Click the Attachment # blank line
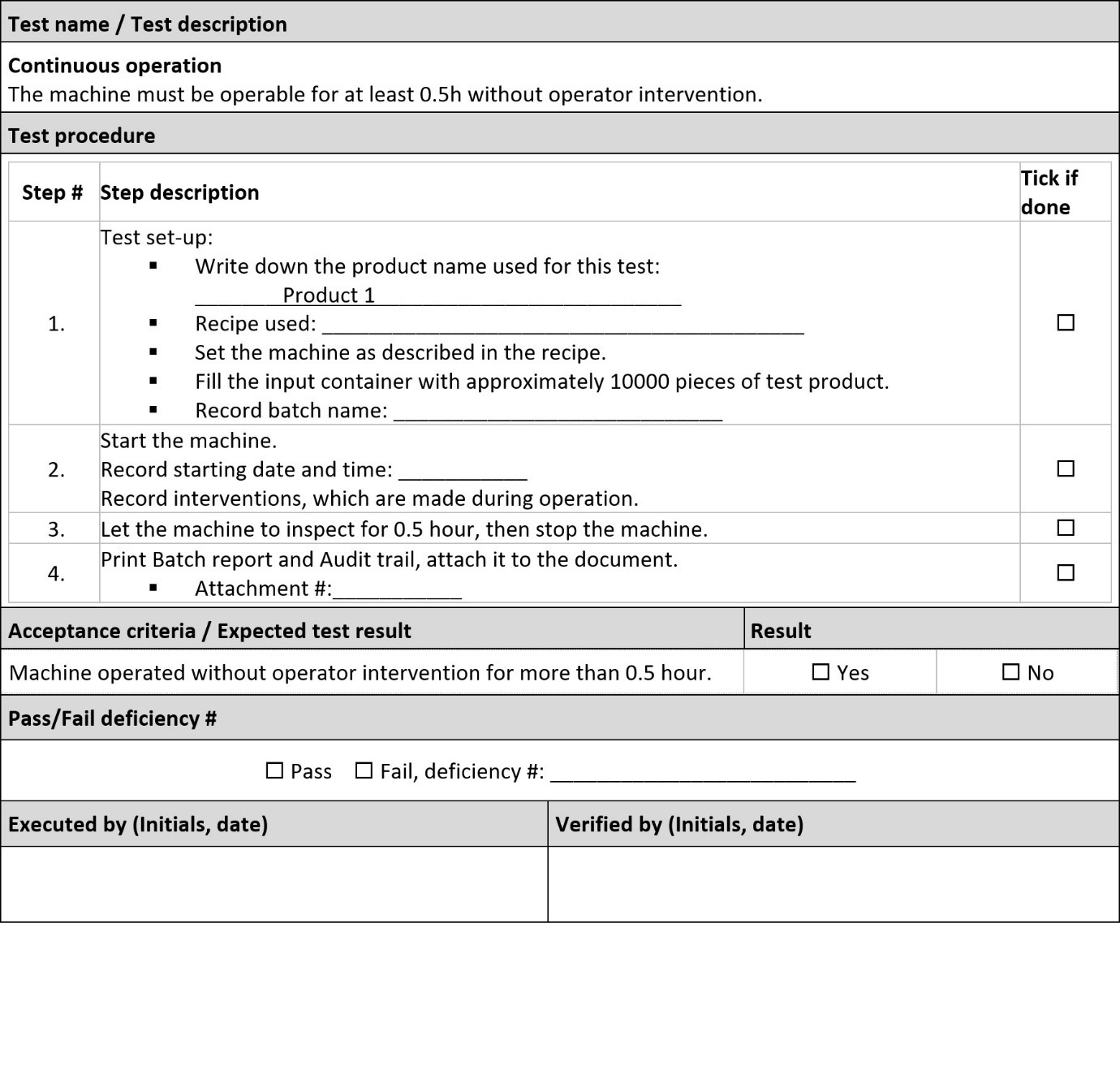This screenshot has height=1070, width=1120. tap(397, 589)
